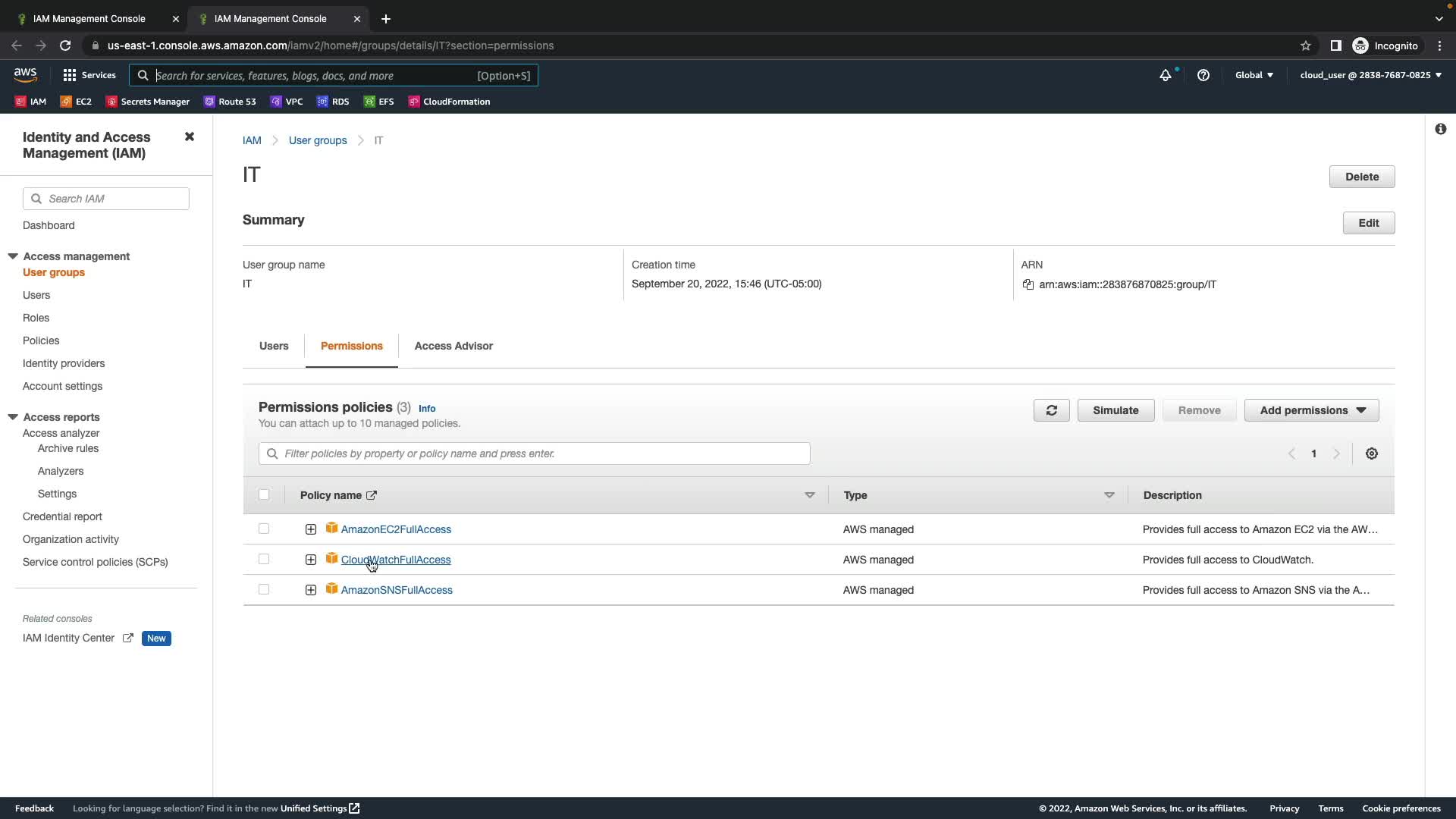This screenshot has width=1456, height=819.
Task: Click the notifications bell icon
Action: pos(1165,75)
